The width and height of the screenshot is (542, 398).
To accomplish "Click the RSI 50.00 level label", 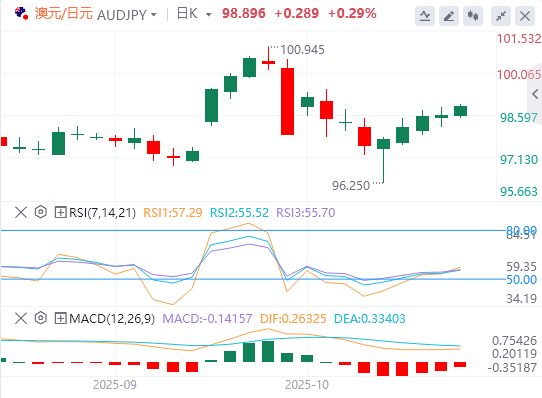I will point(522,279).
